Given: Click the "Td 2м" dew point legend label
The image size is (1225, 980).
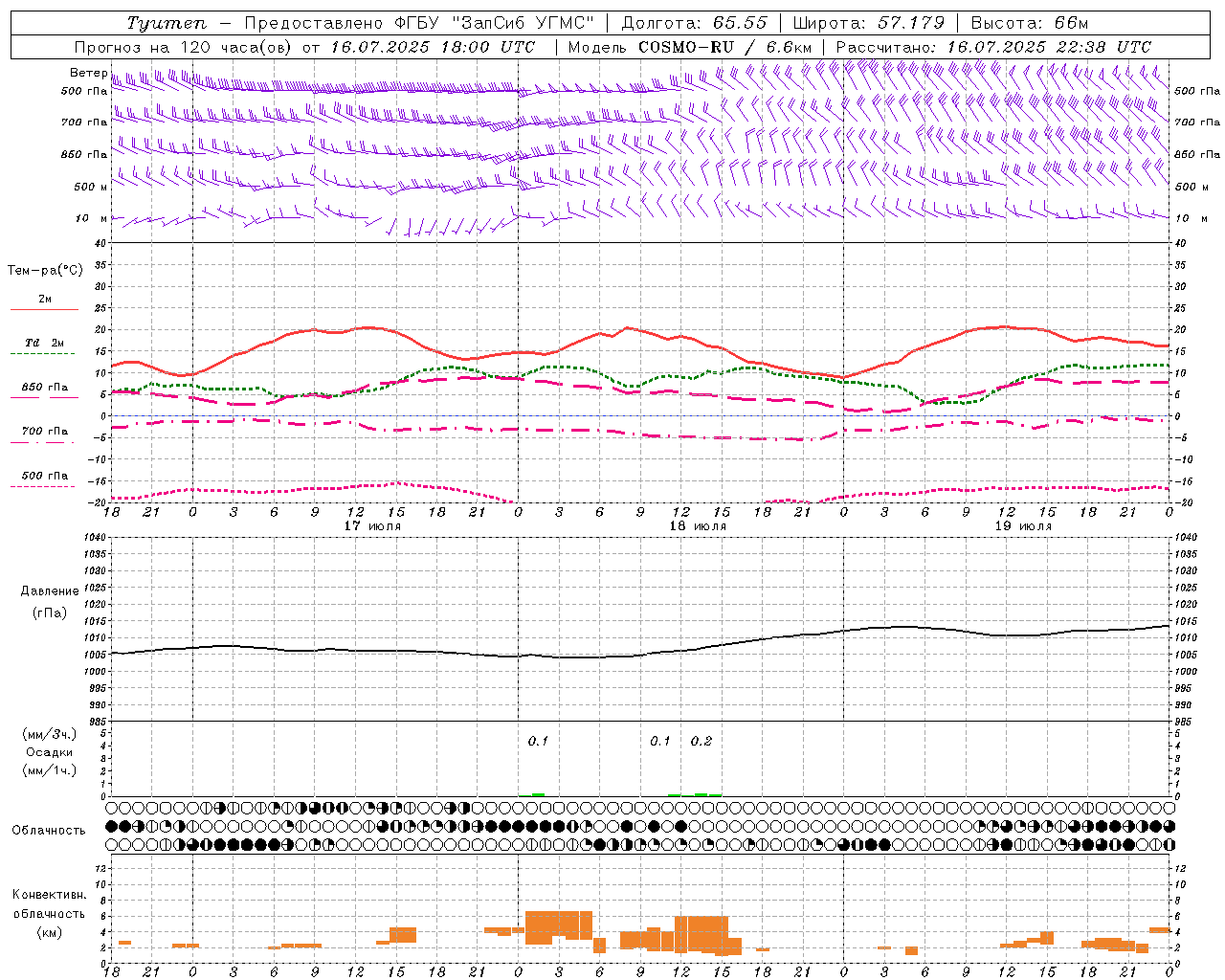Looking at the screenshot, I should [x=45, y=343].
